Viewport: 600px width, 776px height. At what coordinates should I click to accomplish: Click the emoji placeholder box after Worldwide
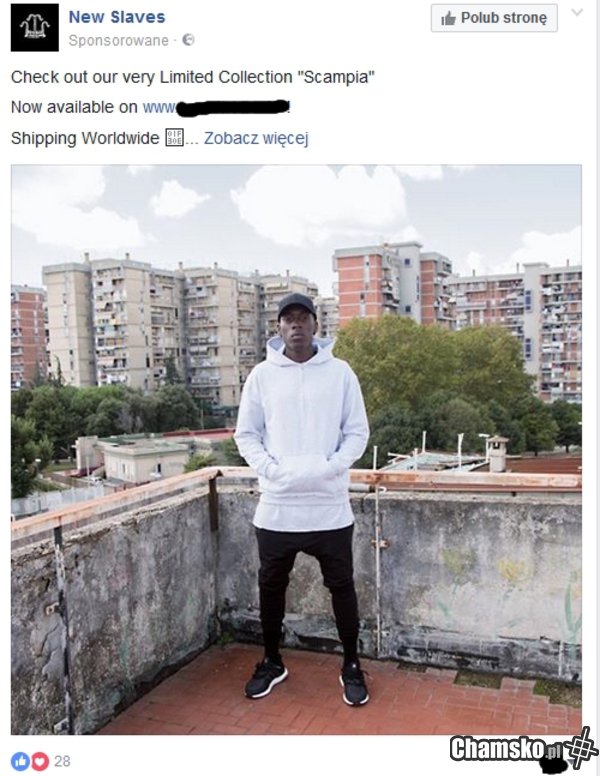point(174,138)
